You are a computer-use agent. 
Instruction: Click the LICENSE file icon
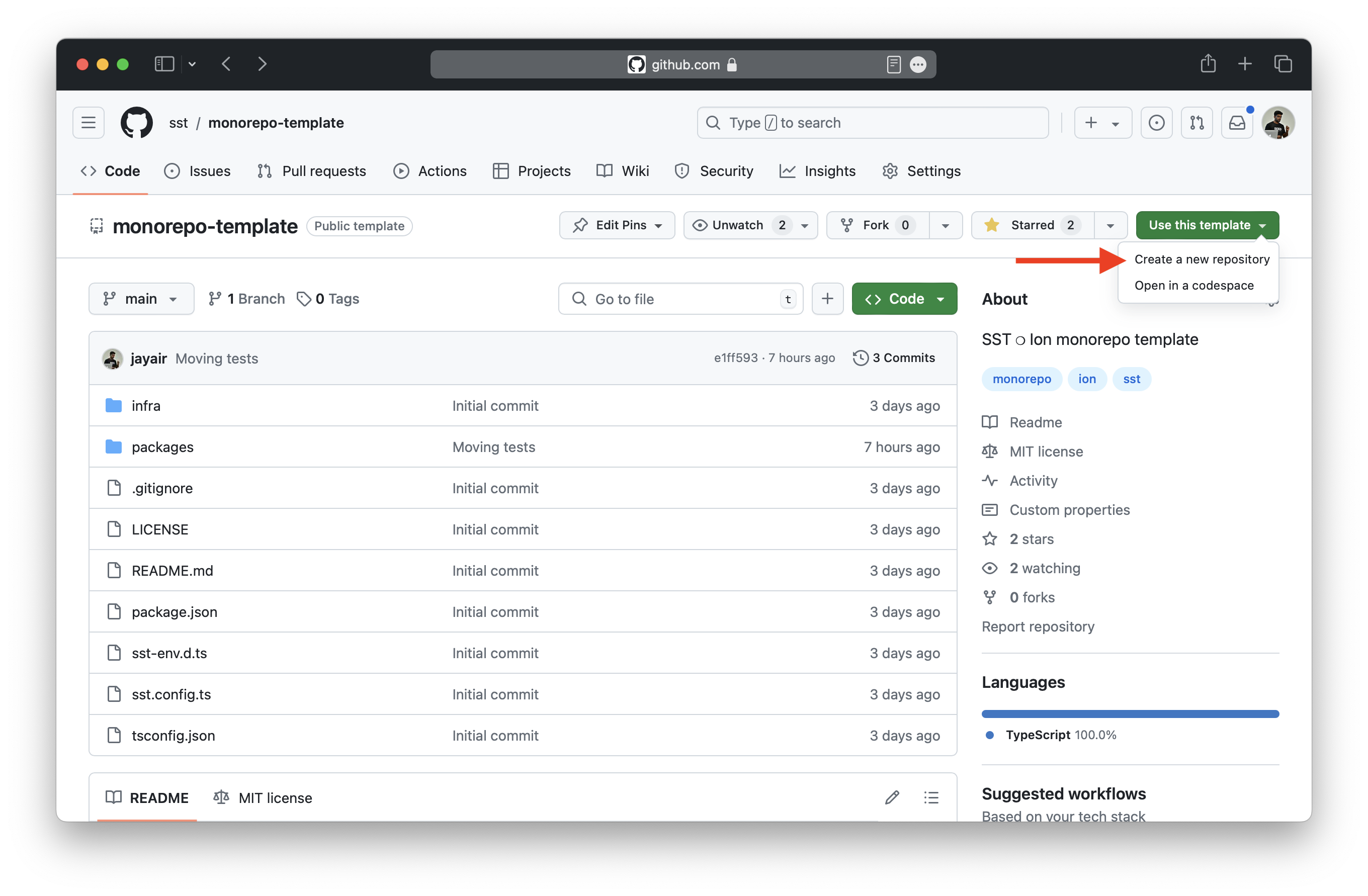[x=114, y=529]
